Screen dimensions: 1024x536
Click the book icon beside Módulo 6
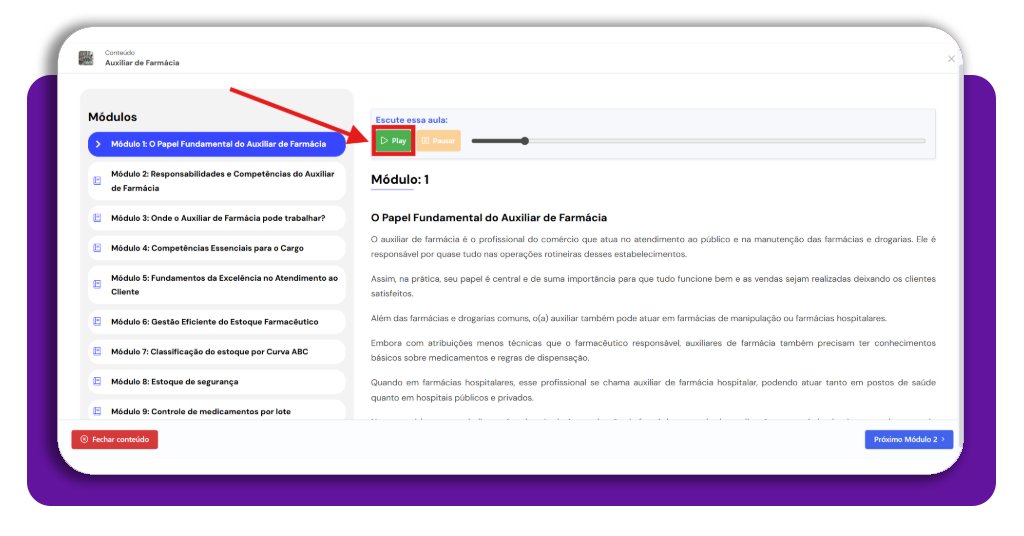97,321
